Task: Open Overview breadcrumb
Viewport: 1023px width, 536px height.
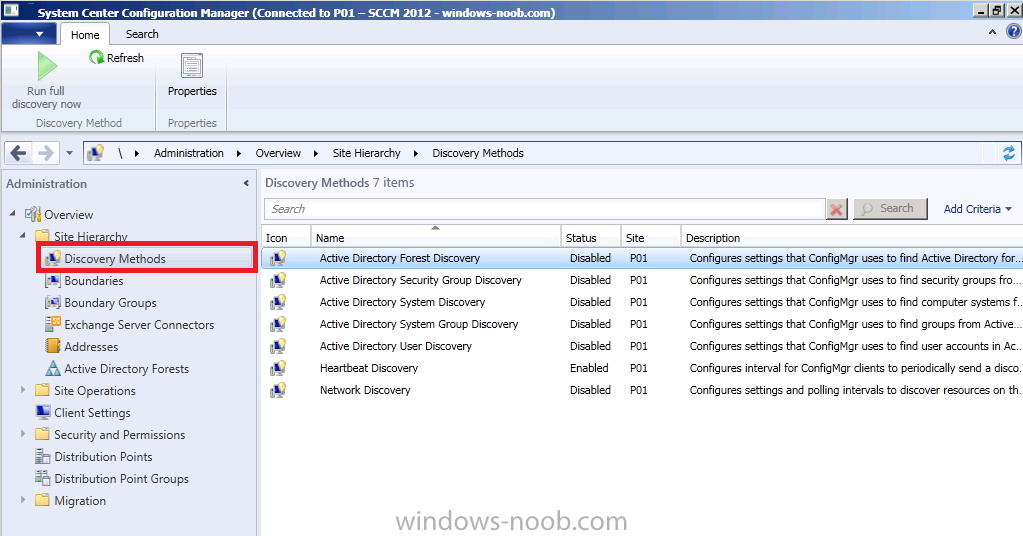Action: [278, 153]
